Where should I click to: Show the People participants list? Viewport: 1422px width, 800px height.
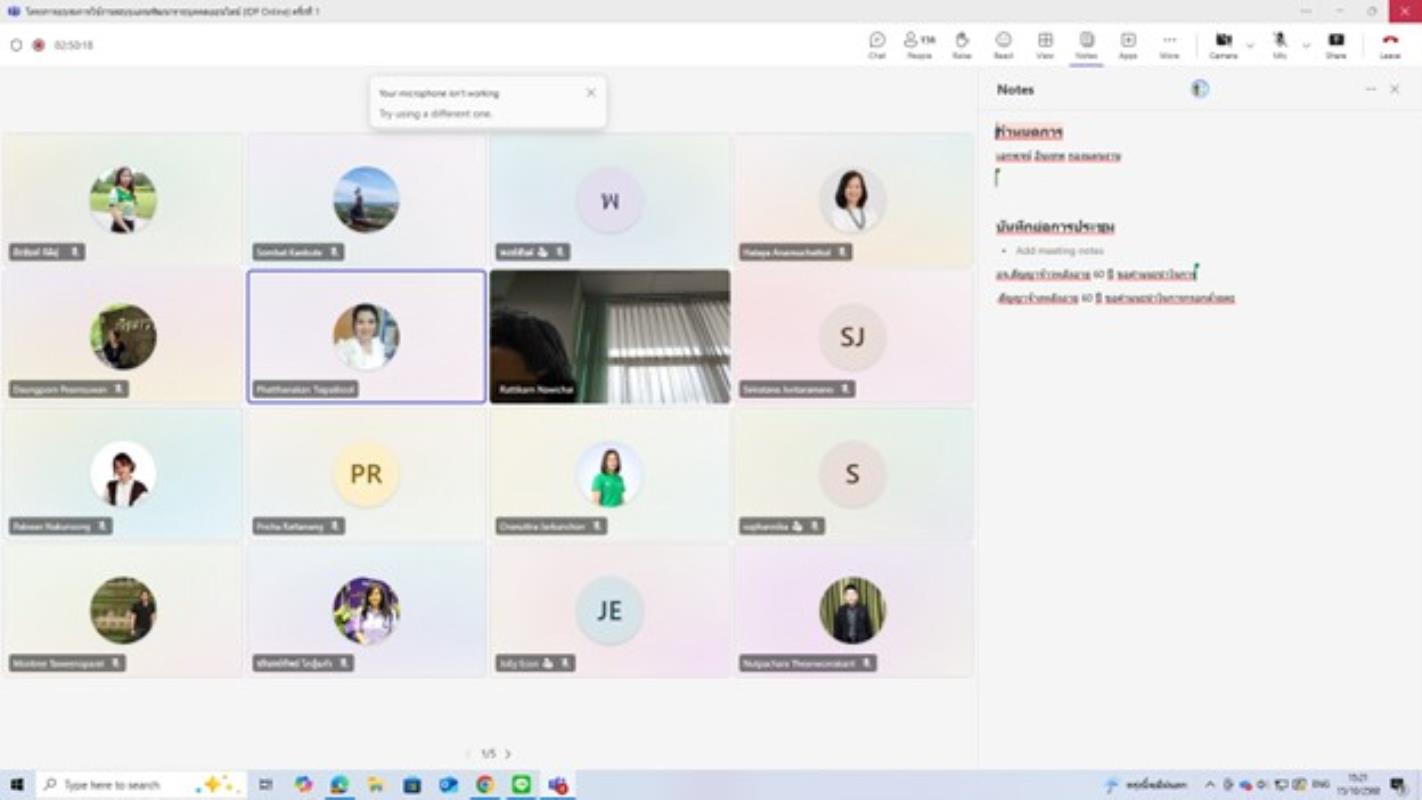(919, 44)
